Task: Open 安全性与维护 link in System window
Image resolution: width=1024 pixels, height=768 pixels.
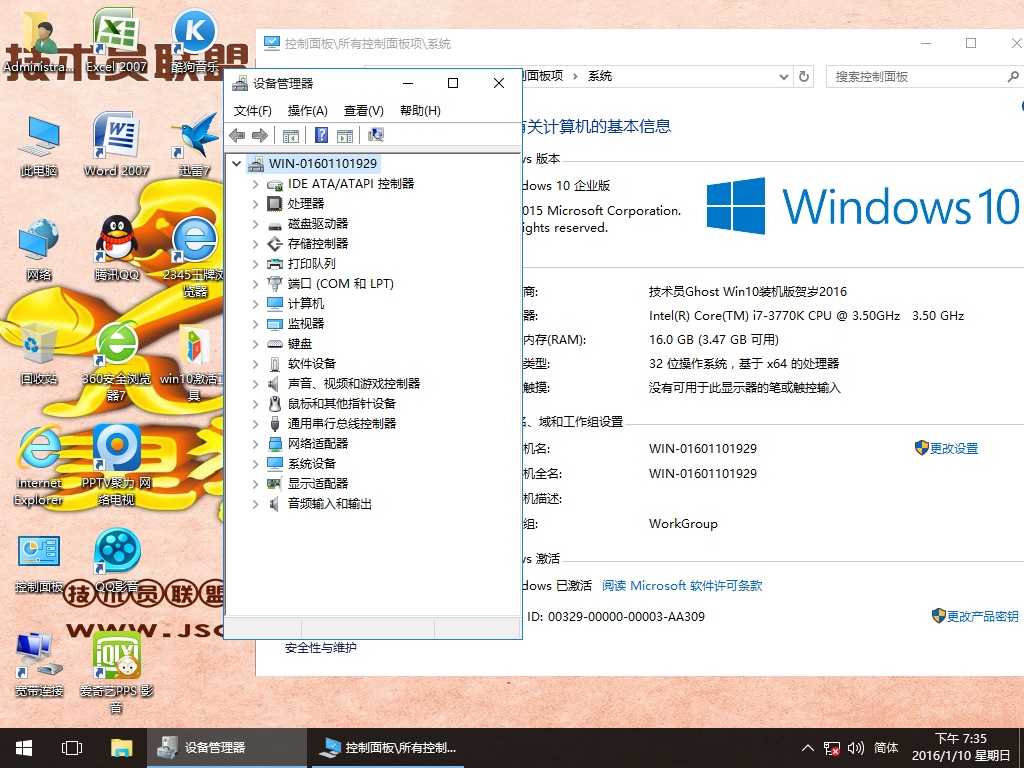Action: pos(321,648)
